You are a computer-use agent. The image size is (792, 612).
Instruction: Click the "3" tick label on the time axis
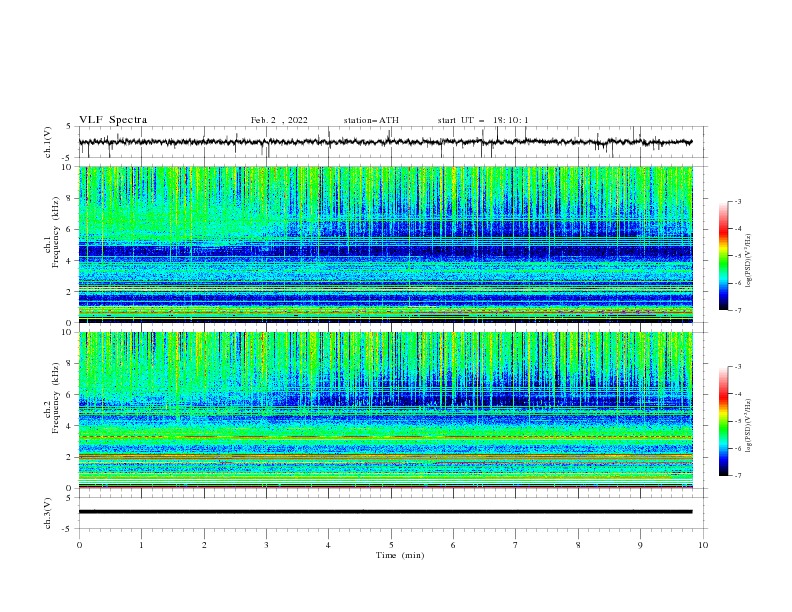pyautogui.click(x=266, y=545)
